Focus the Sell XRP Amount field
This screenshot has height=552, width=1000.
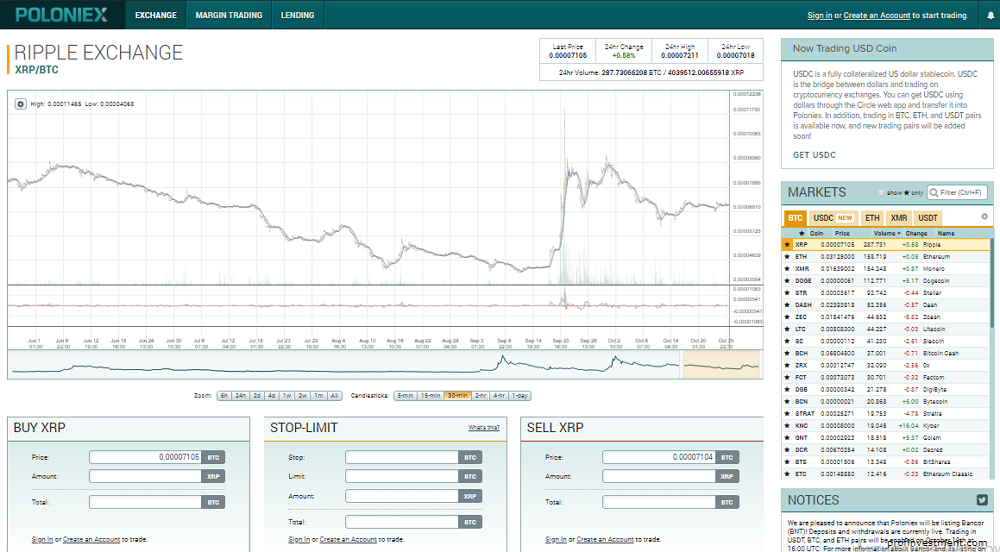[x=659, y=476]
